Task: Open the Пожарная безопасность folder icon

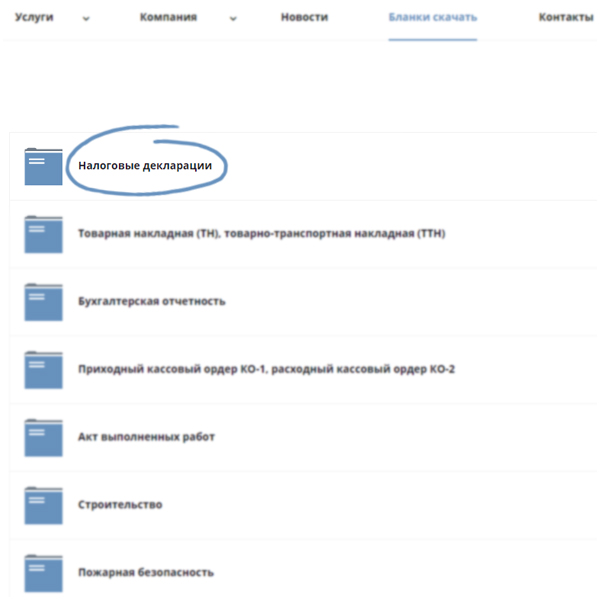Action: tap(43, 573)
